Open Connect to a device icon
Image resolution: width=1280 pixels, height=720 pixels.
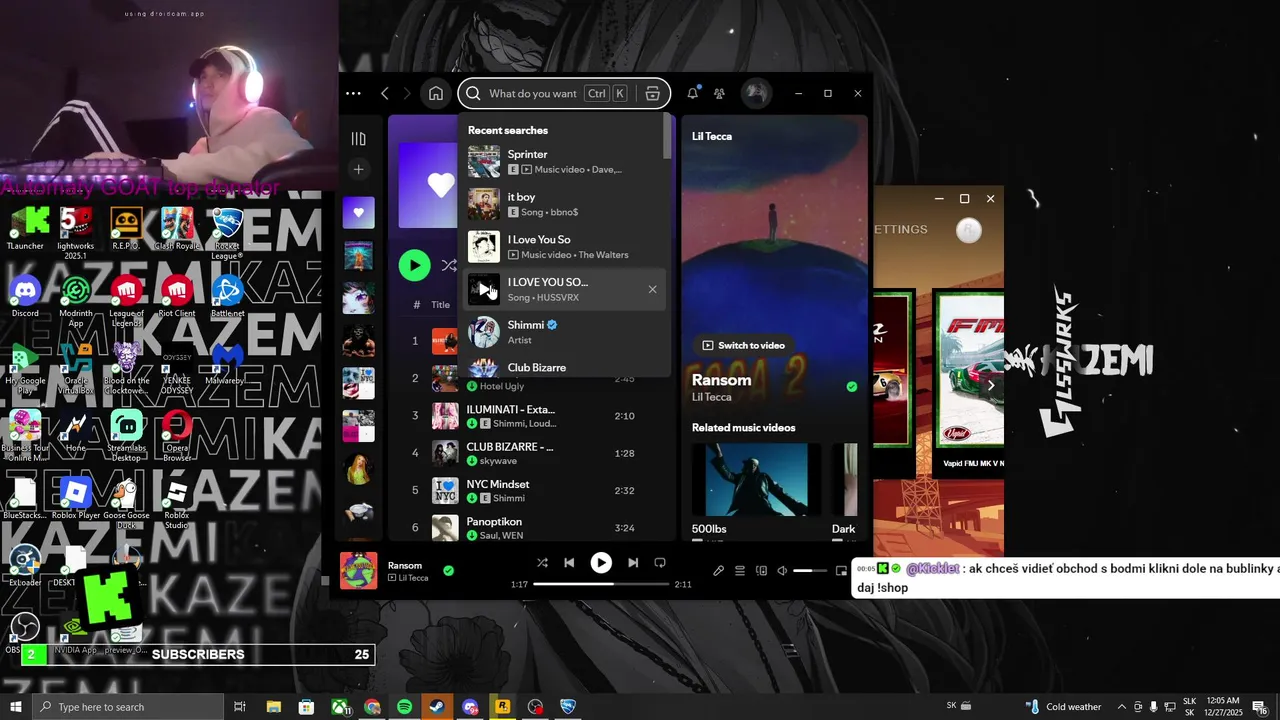761,571
